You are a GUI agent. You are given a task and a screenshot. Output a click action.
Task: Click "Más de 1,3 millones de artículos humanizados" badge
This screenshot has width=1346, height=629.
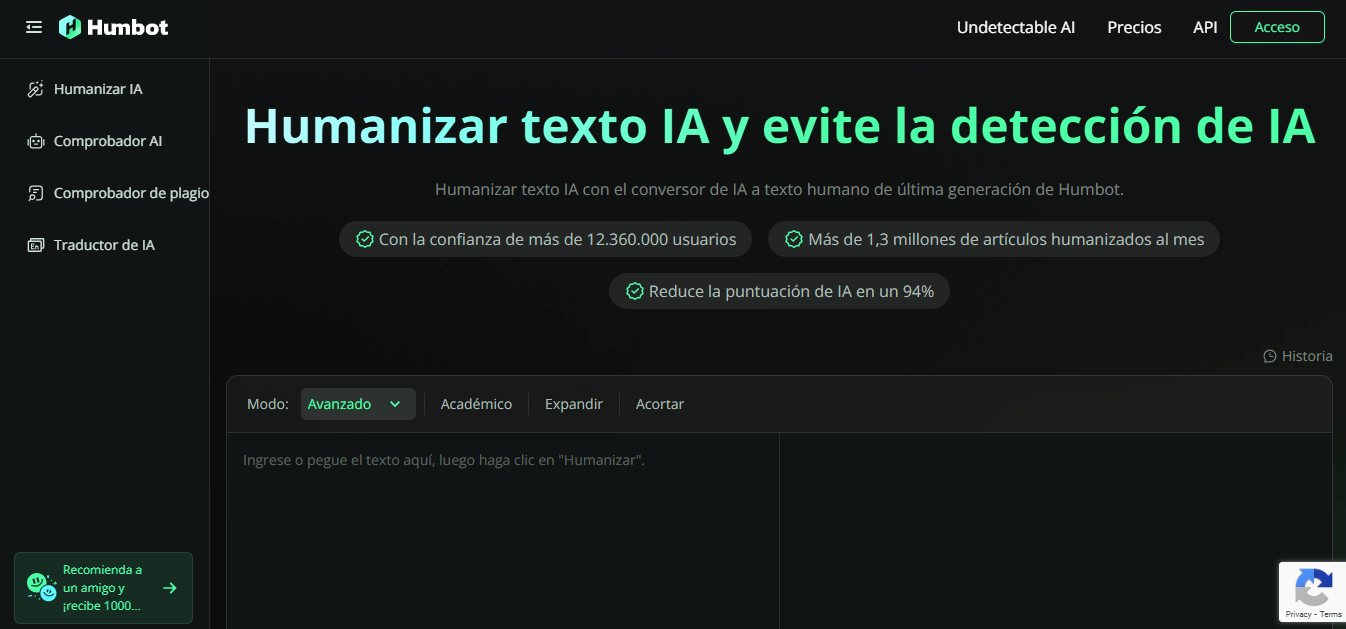(x=994, y=239)
